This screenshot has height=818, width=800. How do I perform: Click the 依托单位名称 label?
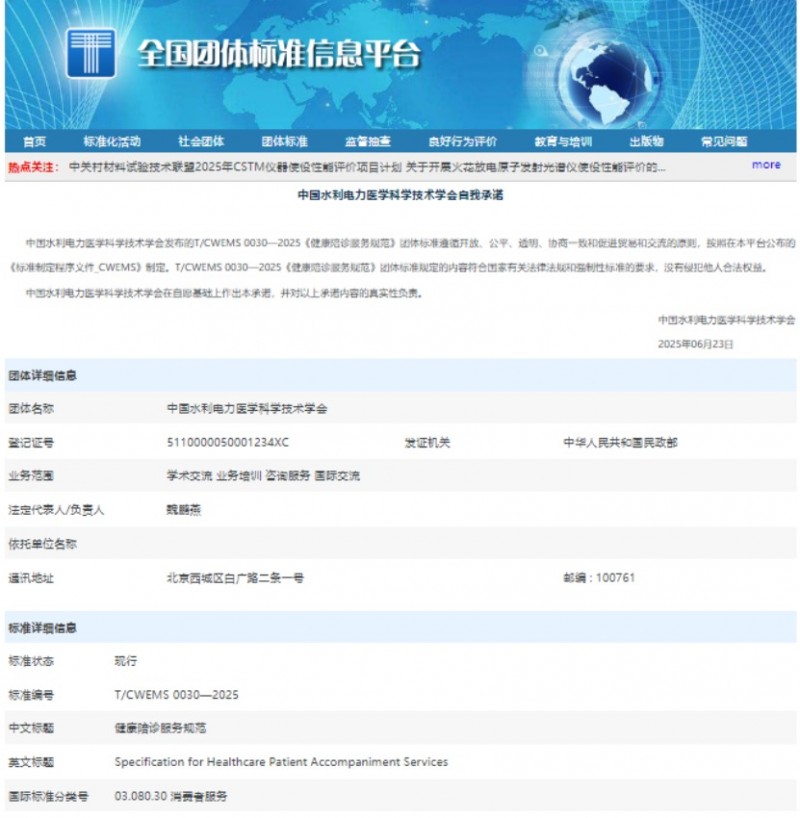tap(42, 544)
